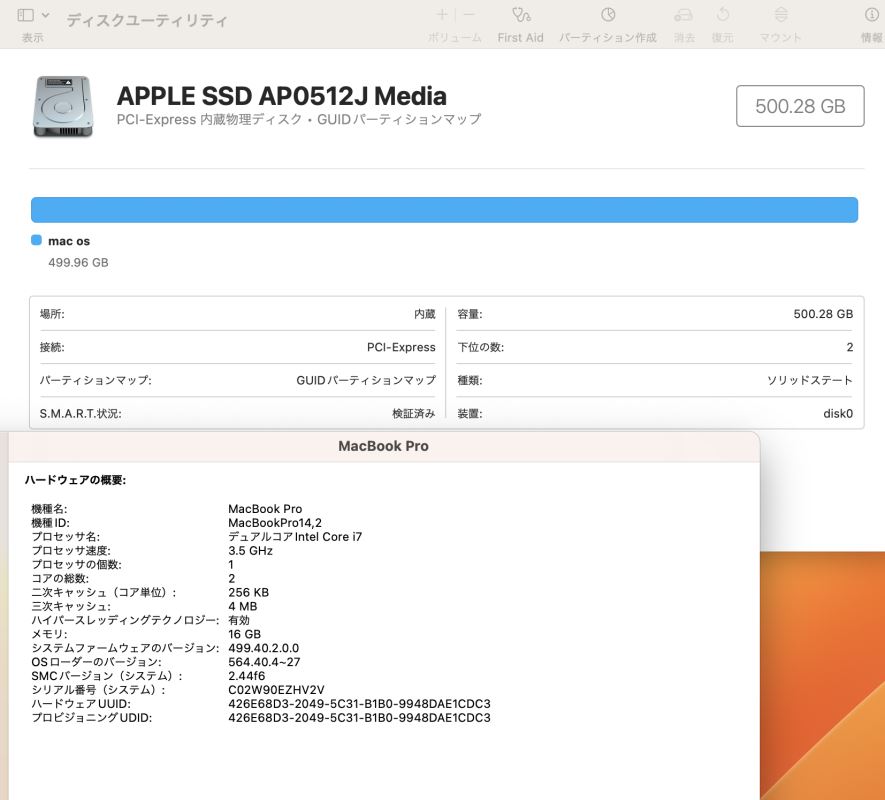Remove volume using the minus icon
The width and height of the screenshot is (885, 800).
coord(469,15)
